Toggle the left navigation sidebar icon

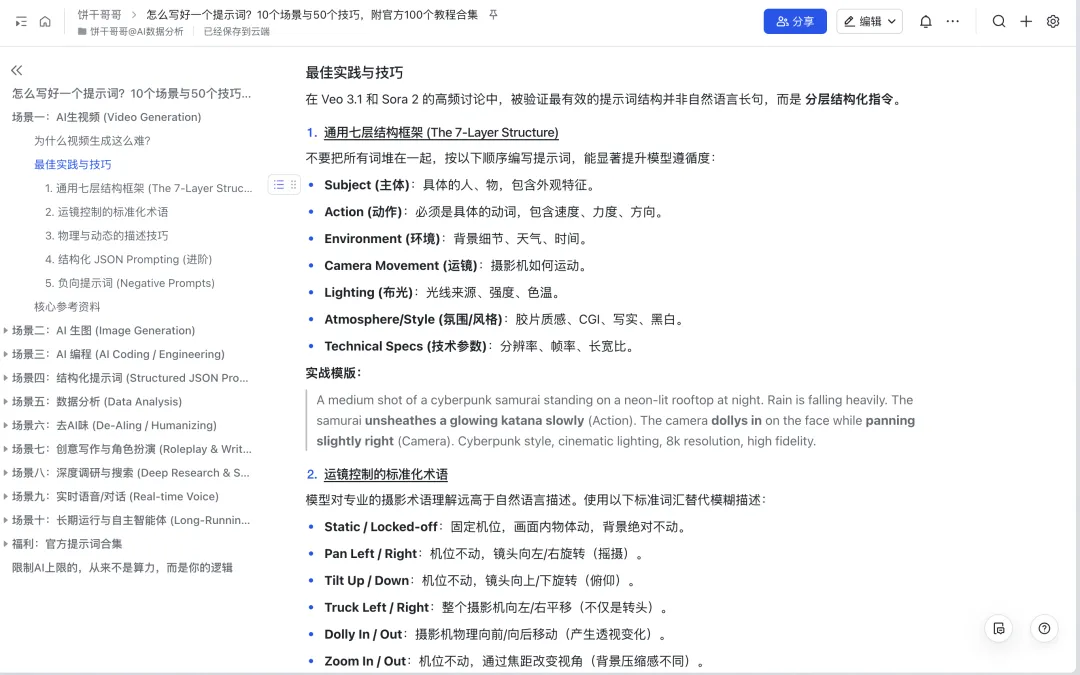[x=21, y=21]
